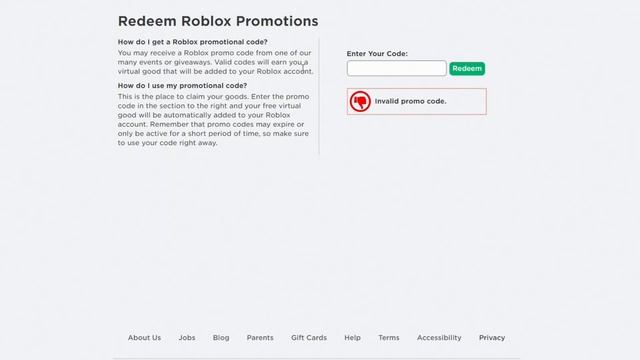Focus the Enter Your Code text field
The image size is (640, 360).
pyautogui.click(x=397, y=68)
